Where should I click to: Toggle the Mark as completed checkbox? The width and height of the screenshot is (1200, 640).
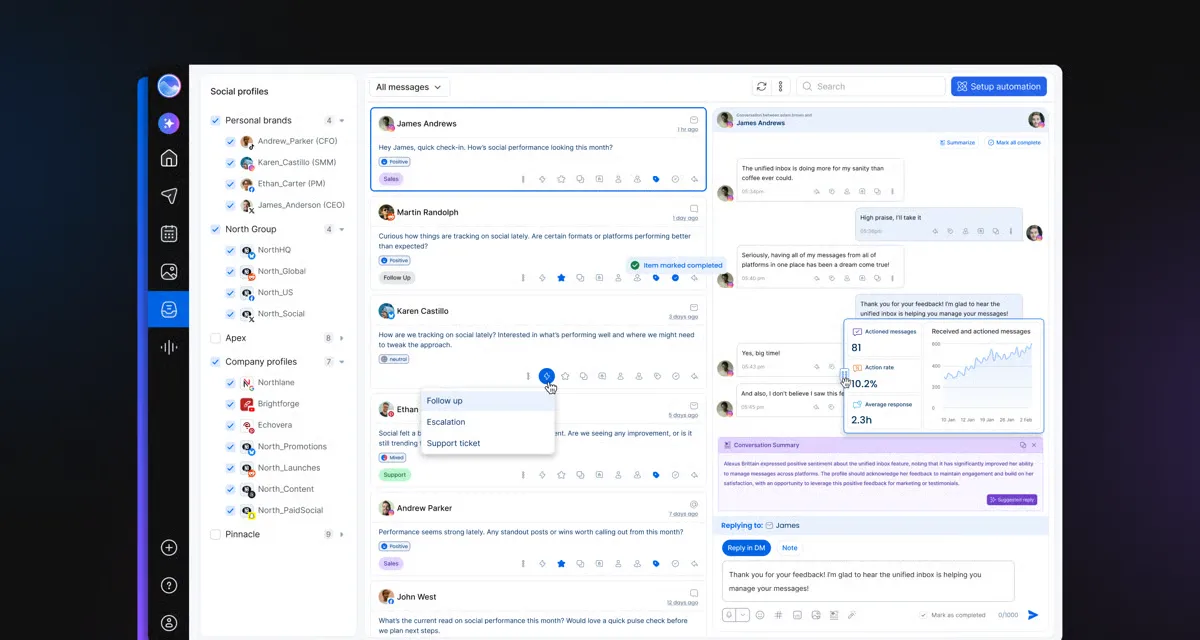tap(923, 615)
